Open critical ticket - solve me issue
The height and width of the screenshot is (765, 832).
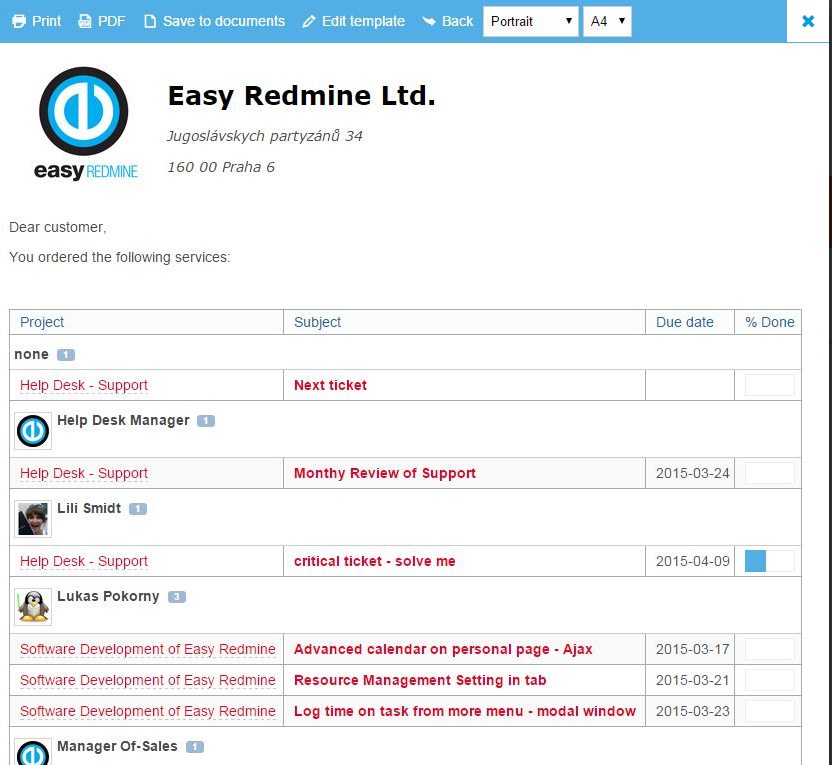(375, 561)
